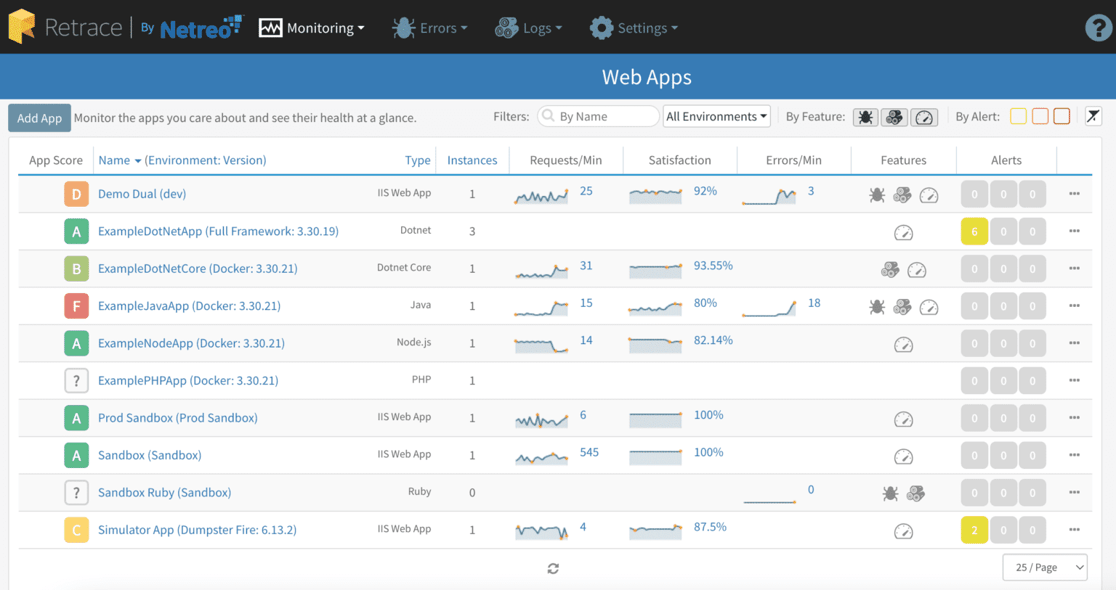Click the gauge By Feature filter icon
Image resolution: width=1116 pixels, height=590 pixels.
pos(924,116)
